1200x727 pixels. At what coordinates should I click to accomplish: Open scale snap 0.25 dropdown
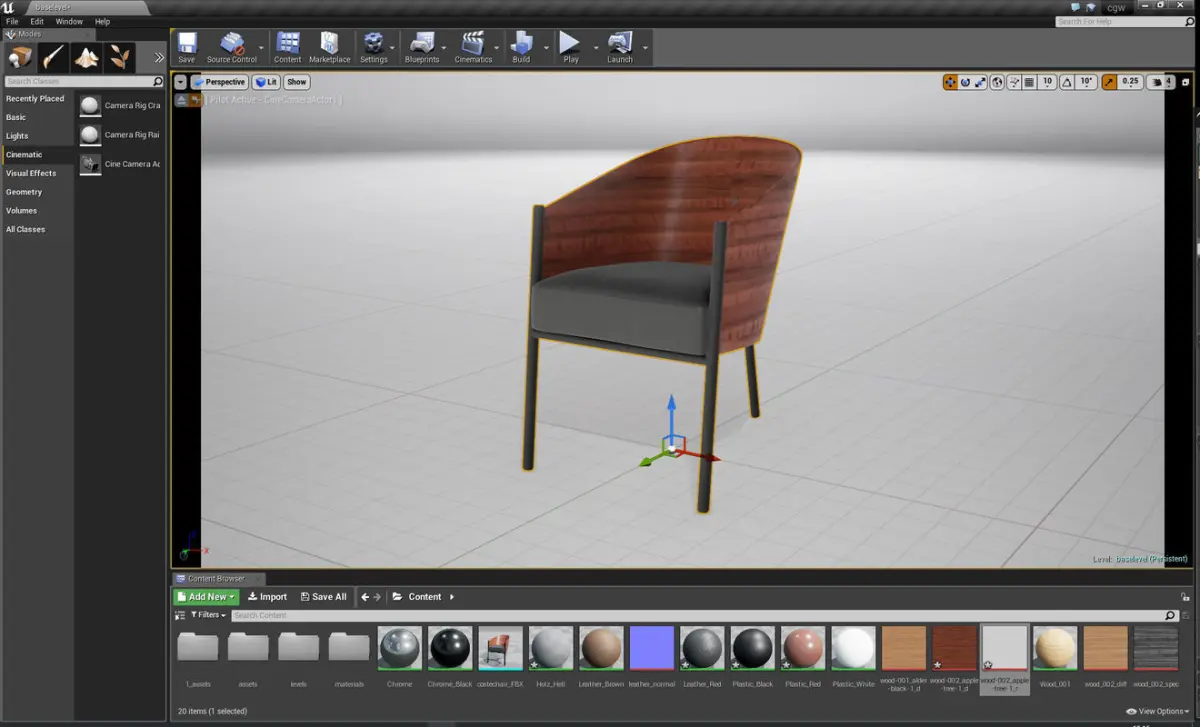pos(1131,82)
